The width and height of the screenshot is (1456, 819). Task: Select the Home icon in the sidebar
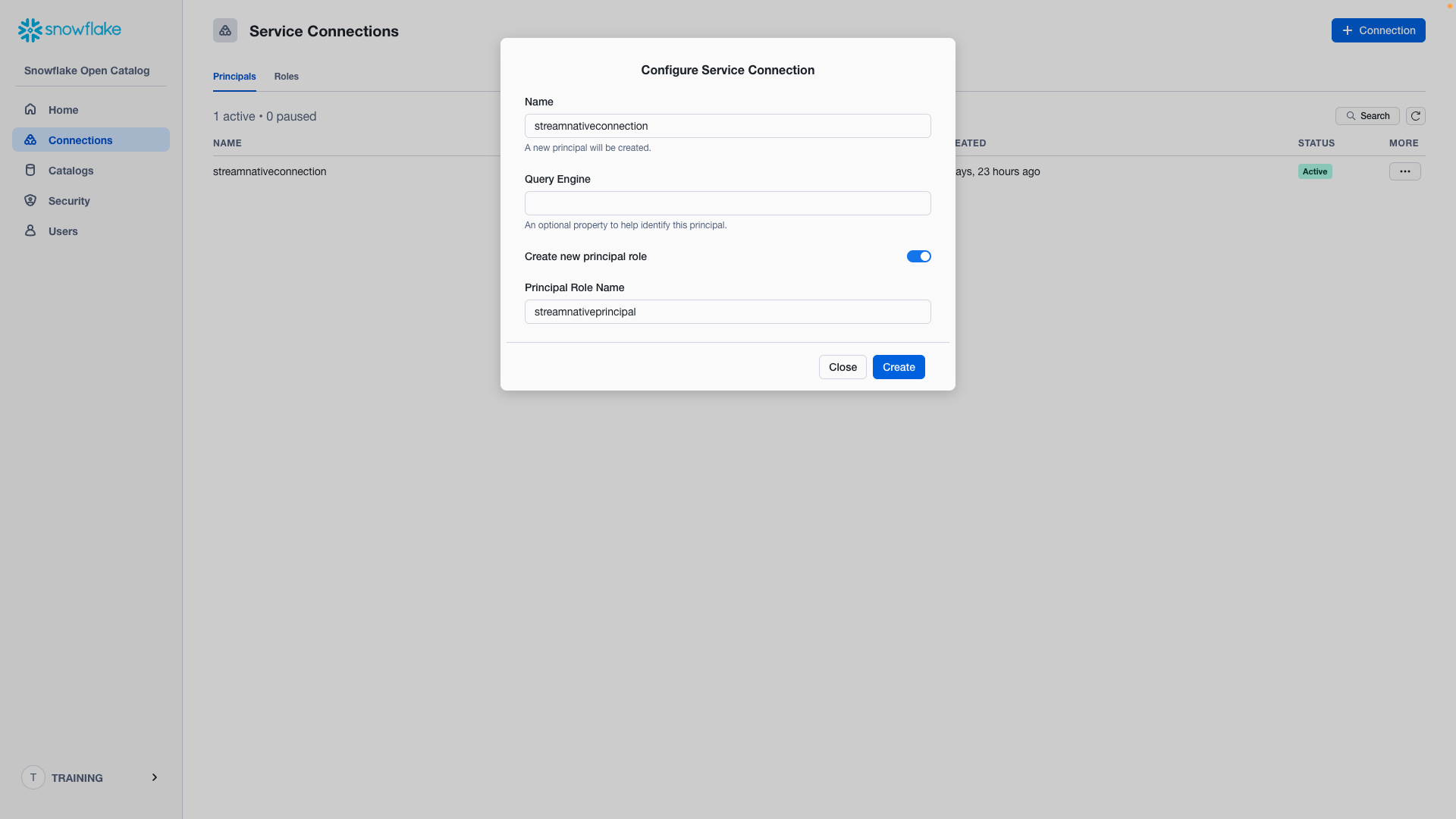click(30, 109)
